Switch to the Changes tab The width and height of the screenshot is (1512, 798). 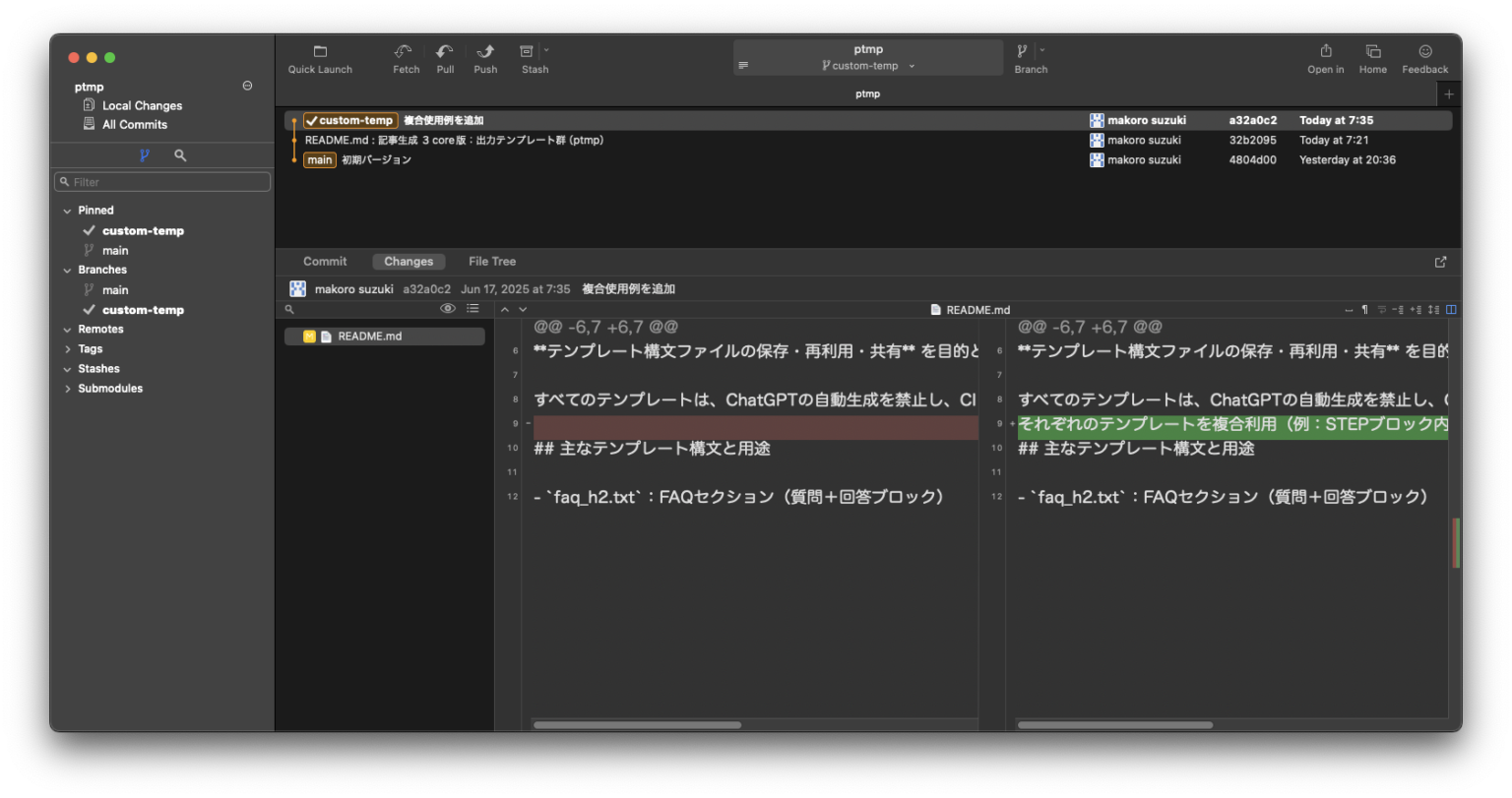(x=409, y=262)
